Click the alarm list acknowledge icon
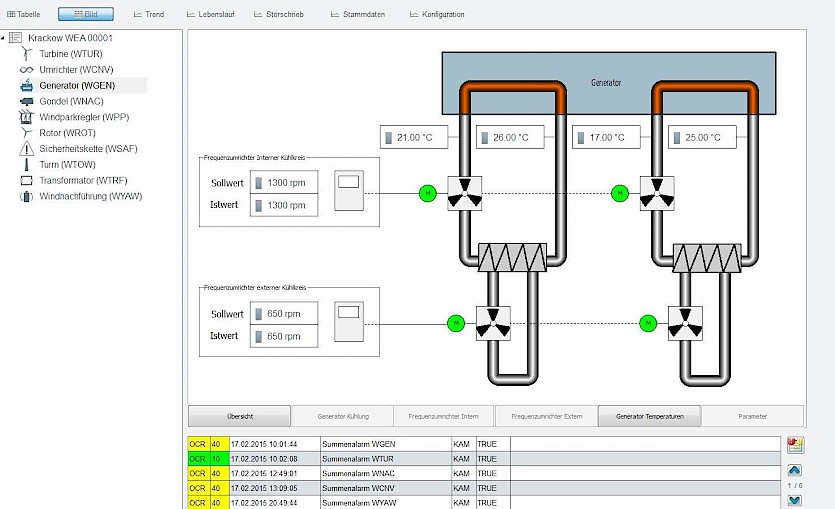835x509 pixels. (x=795, y=445)
